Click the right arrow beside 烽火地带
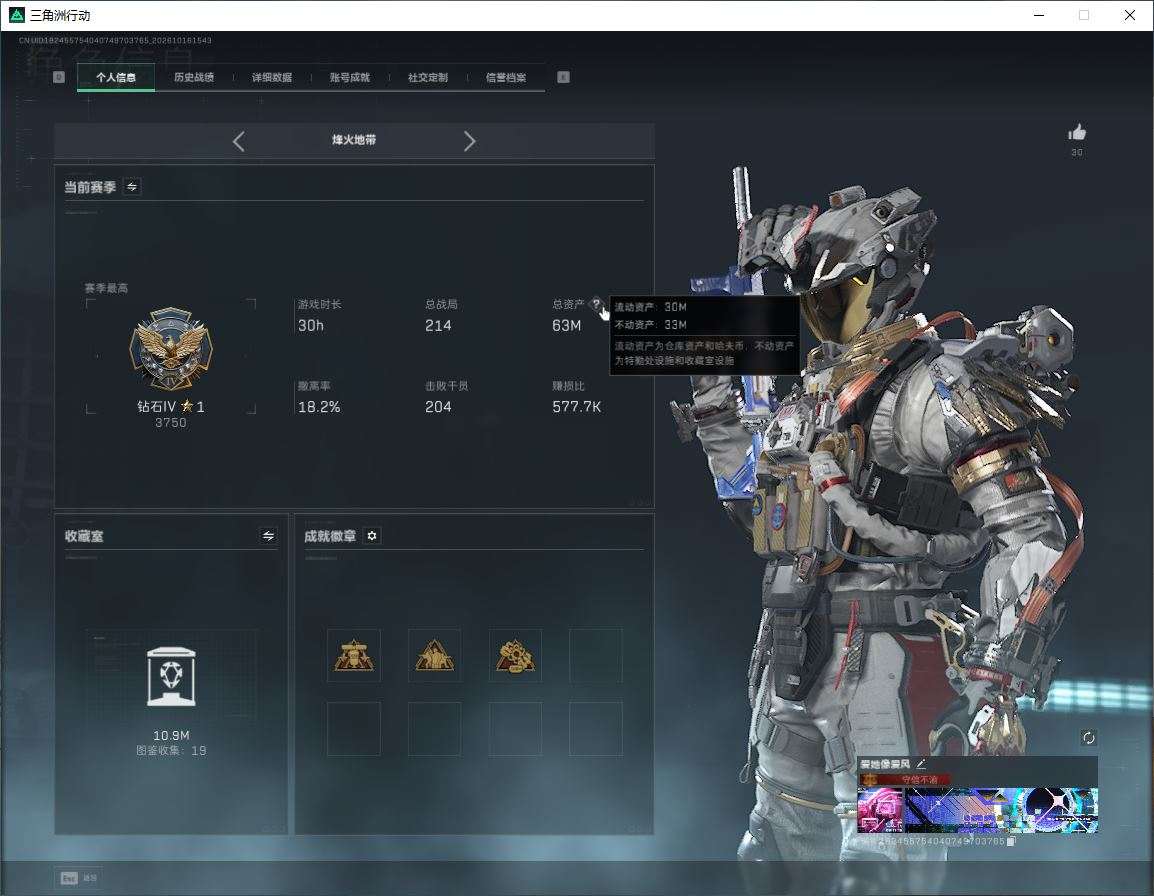 pyautogui.click(x=470, y=141)
